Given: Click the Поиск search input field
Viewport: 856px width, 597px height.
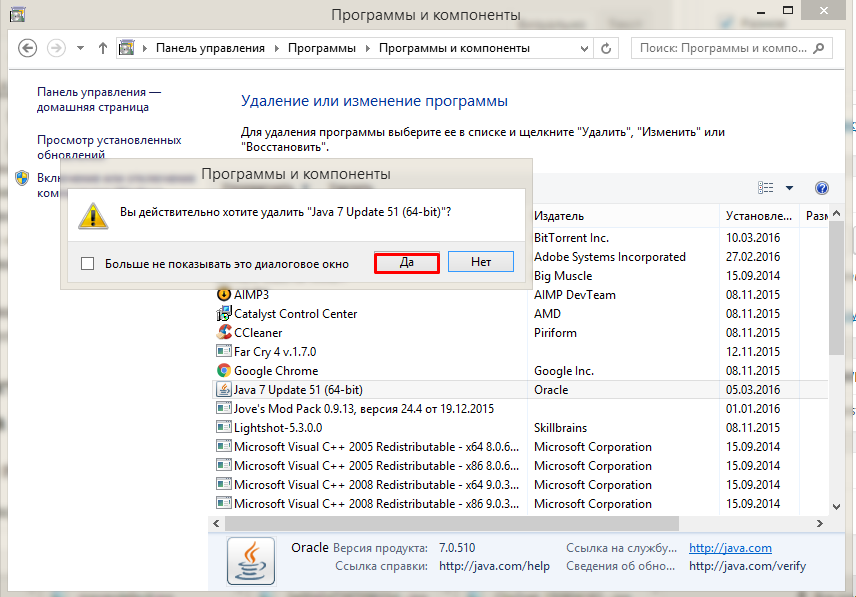Looking at the screenshot, I should pos(720,48).
